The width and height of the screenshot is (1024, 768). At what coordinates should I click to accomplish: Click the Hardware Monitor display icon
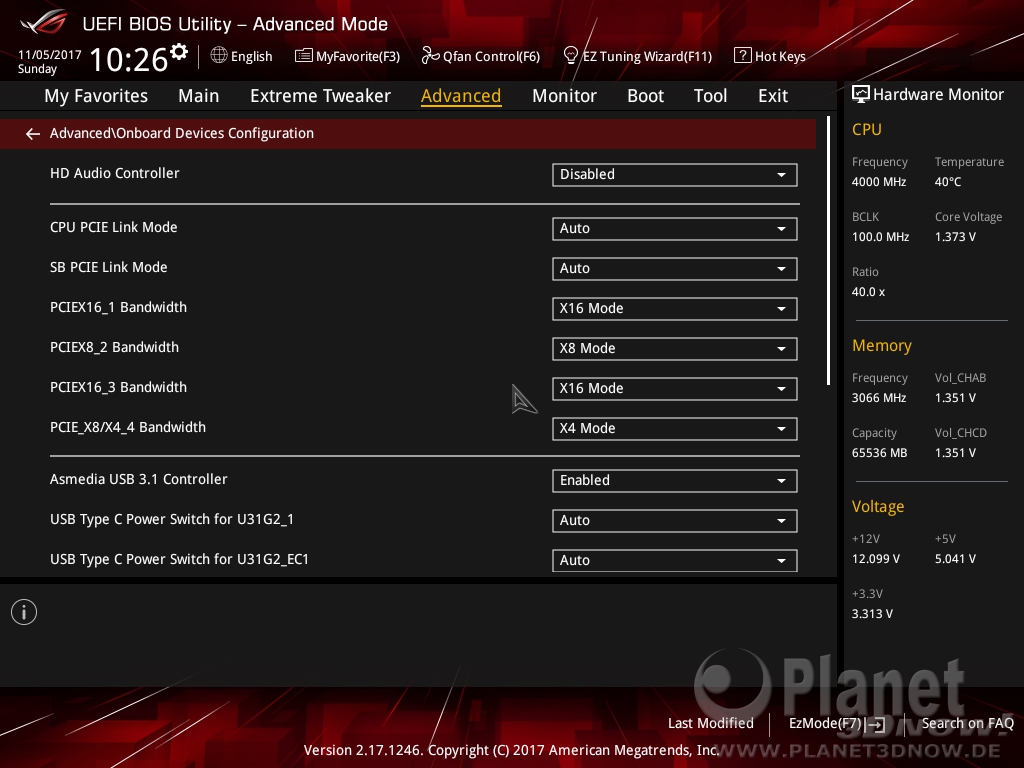(x=861, y=95)
